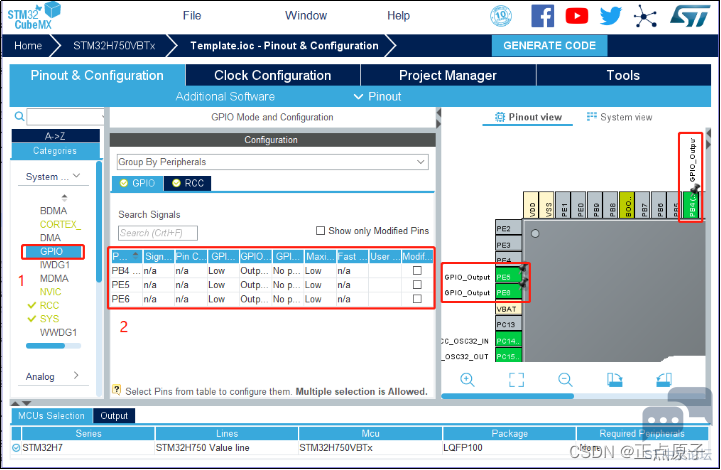
Task: Go to Home breadcrumb
Action: click(x=28, y=46)
